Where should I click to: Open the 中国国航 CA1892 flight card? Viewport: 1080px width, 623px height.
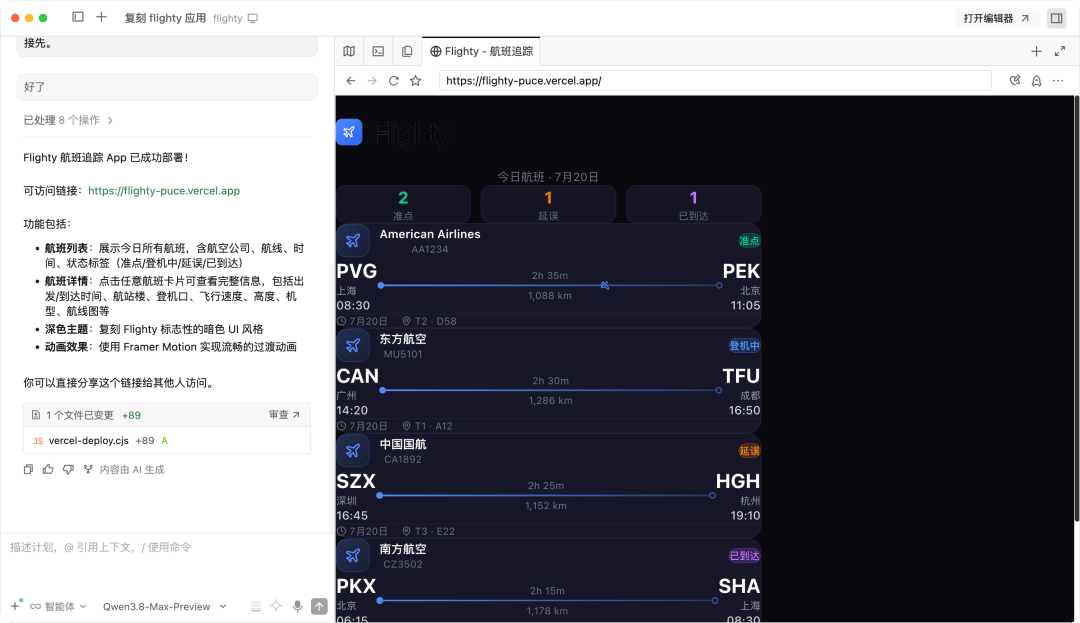coord(549,486)
